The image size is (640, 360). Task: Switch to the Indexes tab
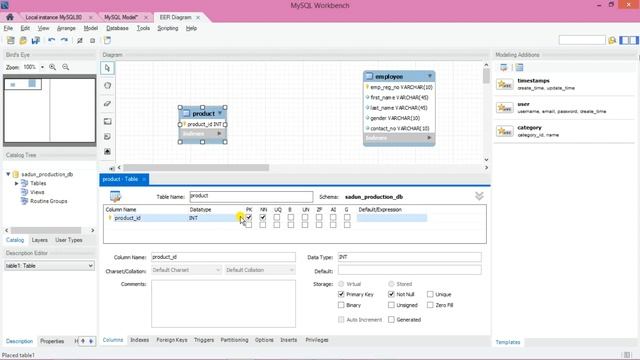[139, 340]
